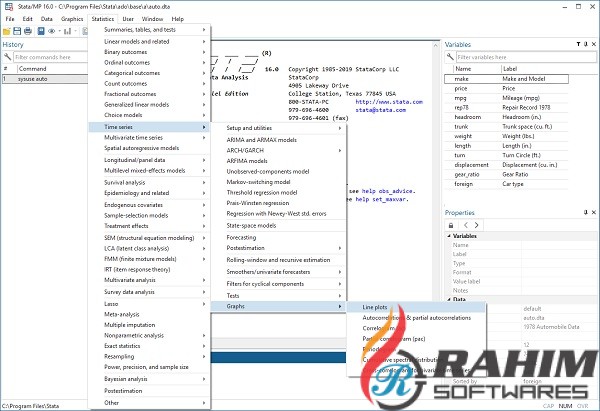
Task: Open the Graphics menu
Action: pos(72,19)
